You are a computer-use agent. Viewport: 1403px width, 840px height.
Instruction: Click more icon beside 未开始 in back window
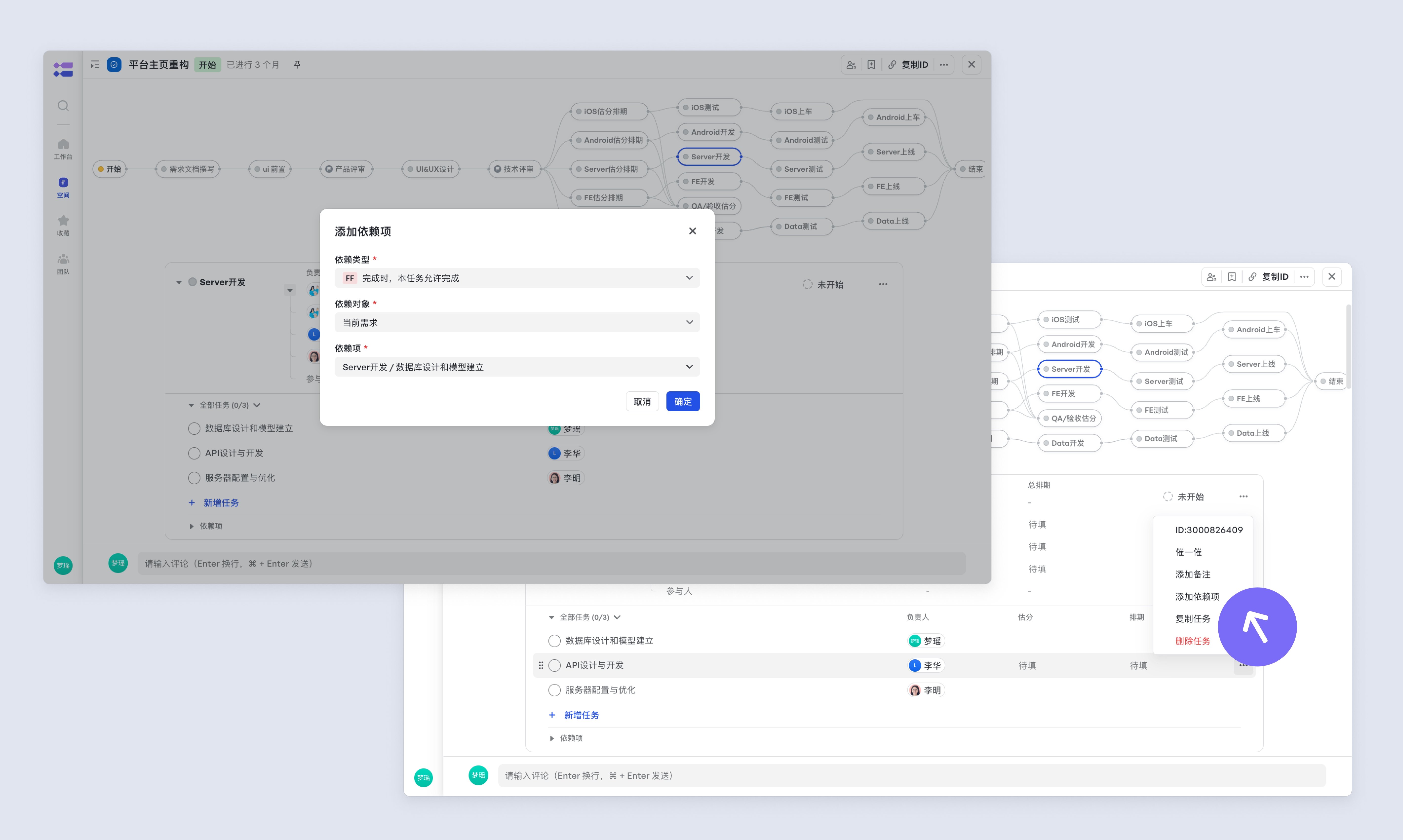(x=1243, y=496)
